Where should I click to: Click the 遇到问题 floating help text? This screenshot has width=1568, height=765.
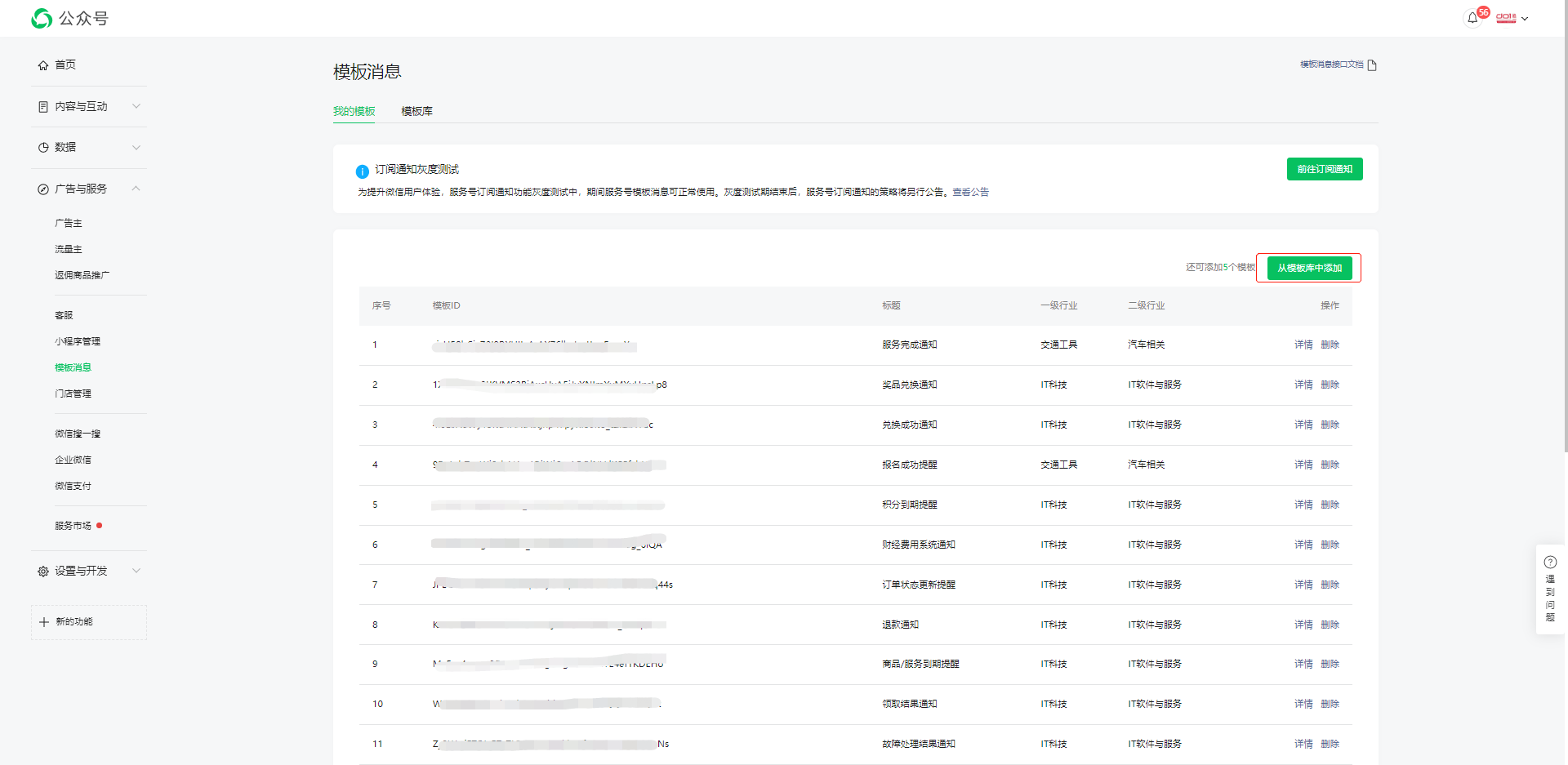1550,598
